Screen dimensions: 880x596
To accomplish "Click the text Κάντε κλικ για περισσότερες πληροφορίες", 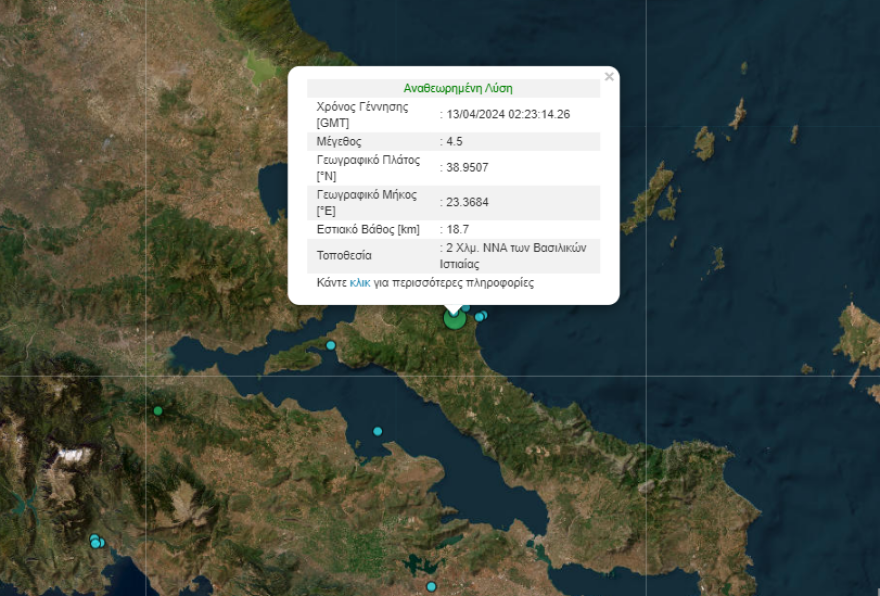I will click(x=425, y=283).
